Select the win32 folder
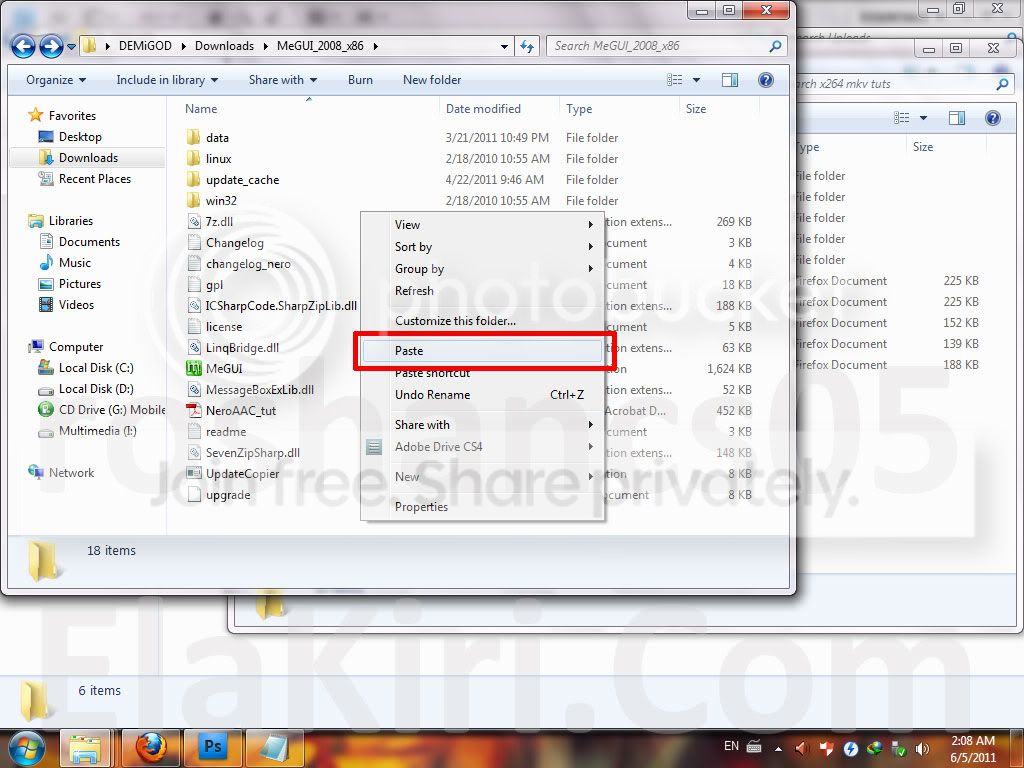Viewport: 1024px width, 768px height. (x=221, y=200)
